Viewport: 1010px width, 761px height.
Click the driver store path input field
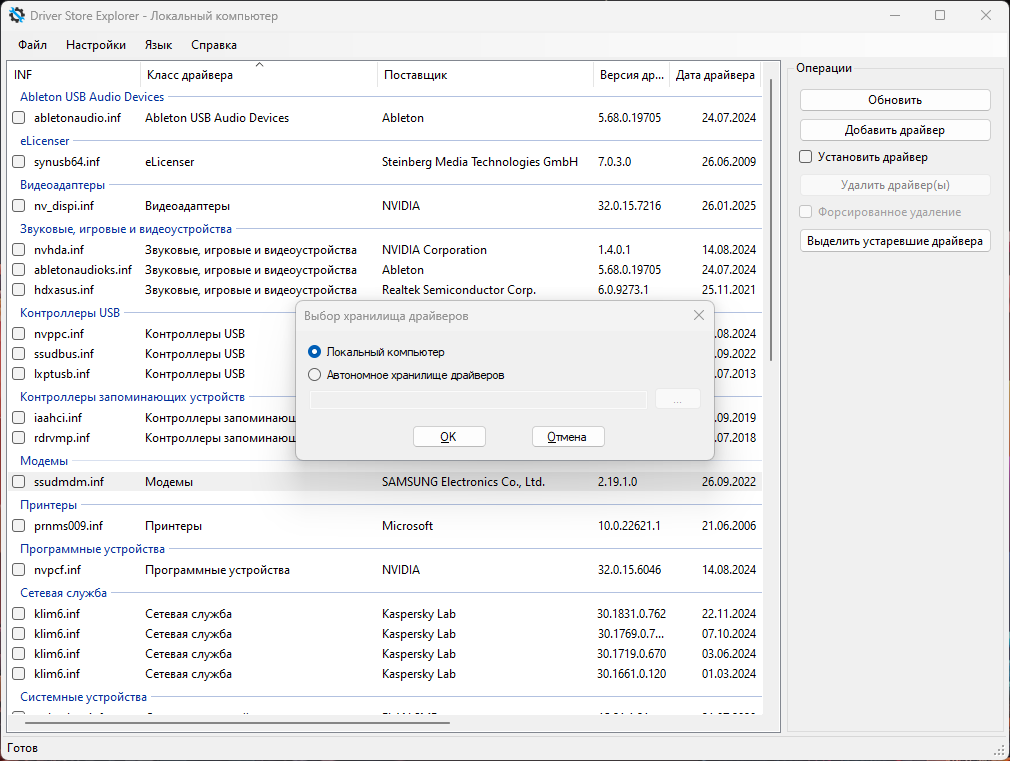pyautogui.click(x=478, y=400)
